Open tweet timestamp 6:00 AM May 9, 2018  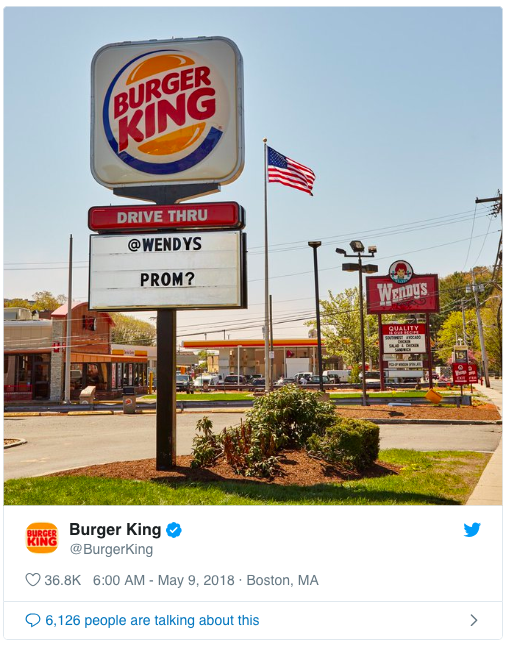click(164, 580)
